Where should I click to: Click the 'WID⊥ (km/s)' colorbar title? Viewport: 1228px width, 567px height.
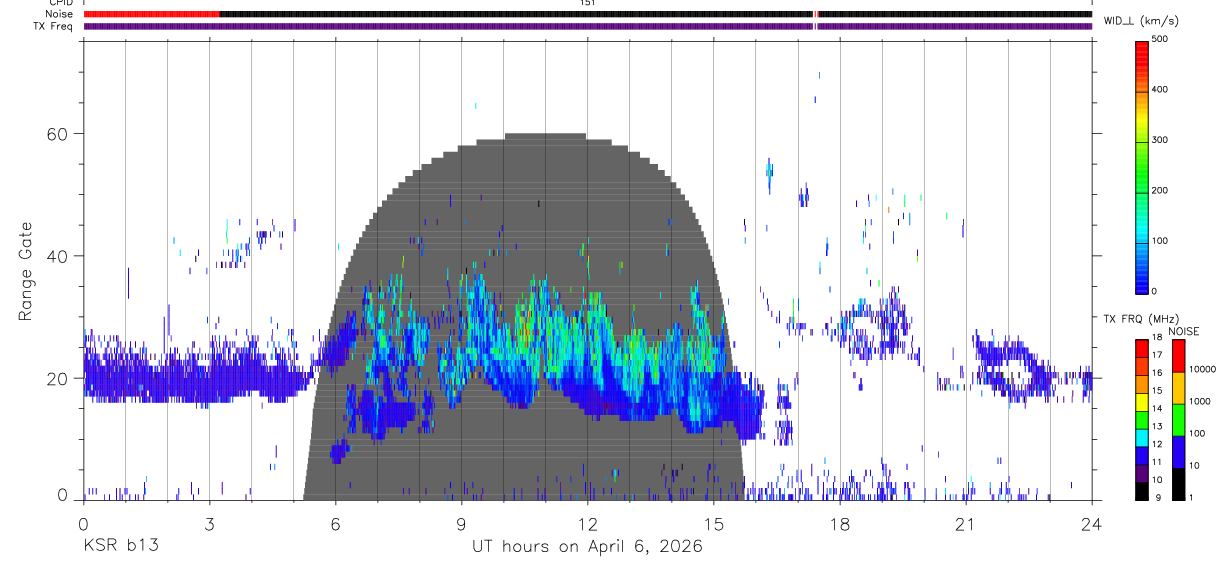1141,20
